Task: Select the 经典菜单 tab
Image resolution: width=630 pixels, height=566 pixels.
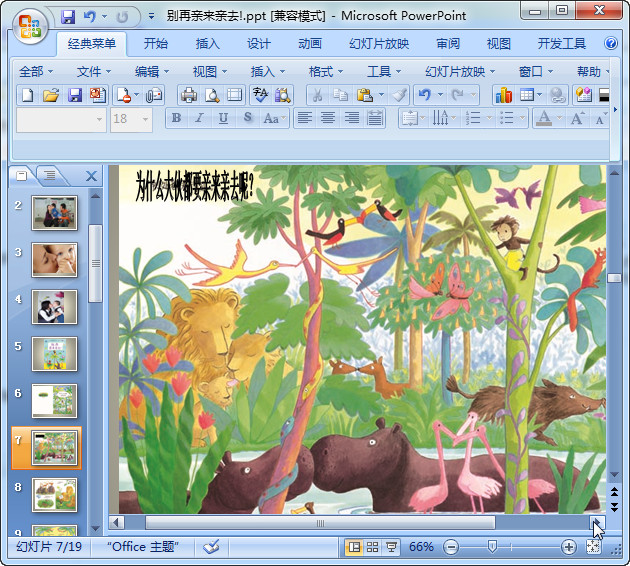Action: 92,43
